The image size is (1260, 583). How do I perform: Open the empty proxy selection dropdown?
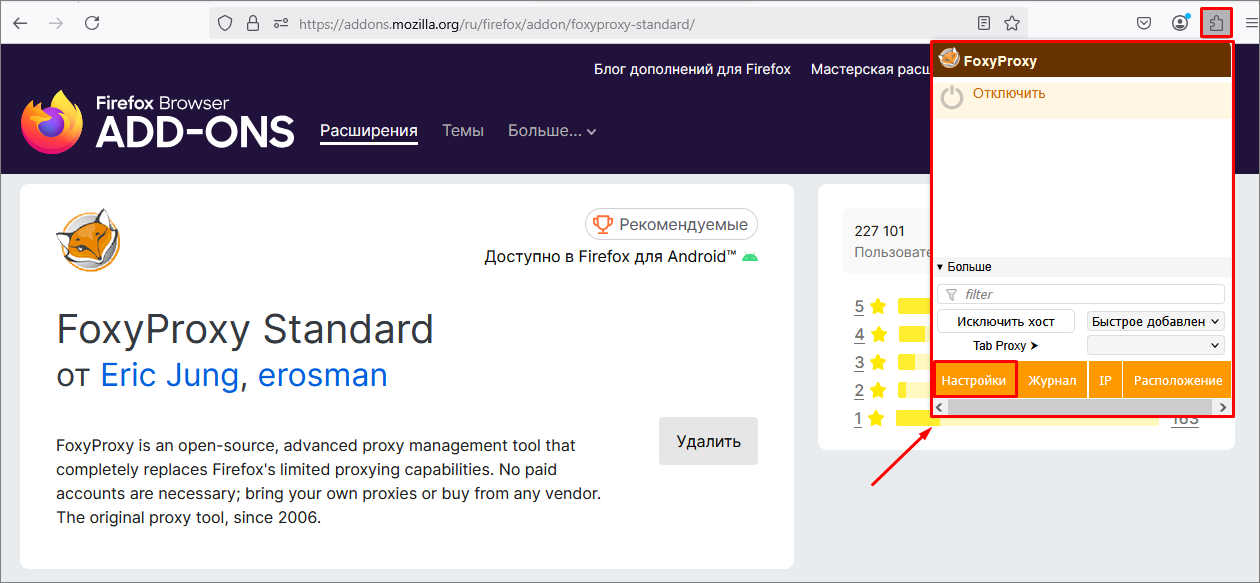tap(1156, 344)
